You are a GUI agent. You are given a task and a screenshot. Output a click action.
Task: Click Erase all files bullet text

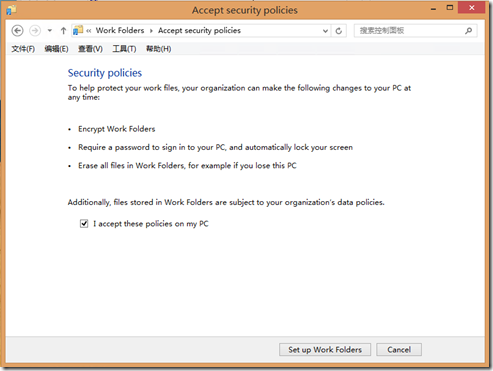[x=187, y=166]
